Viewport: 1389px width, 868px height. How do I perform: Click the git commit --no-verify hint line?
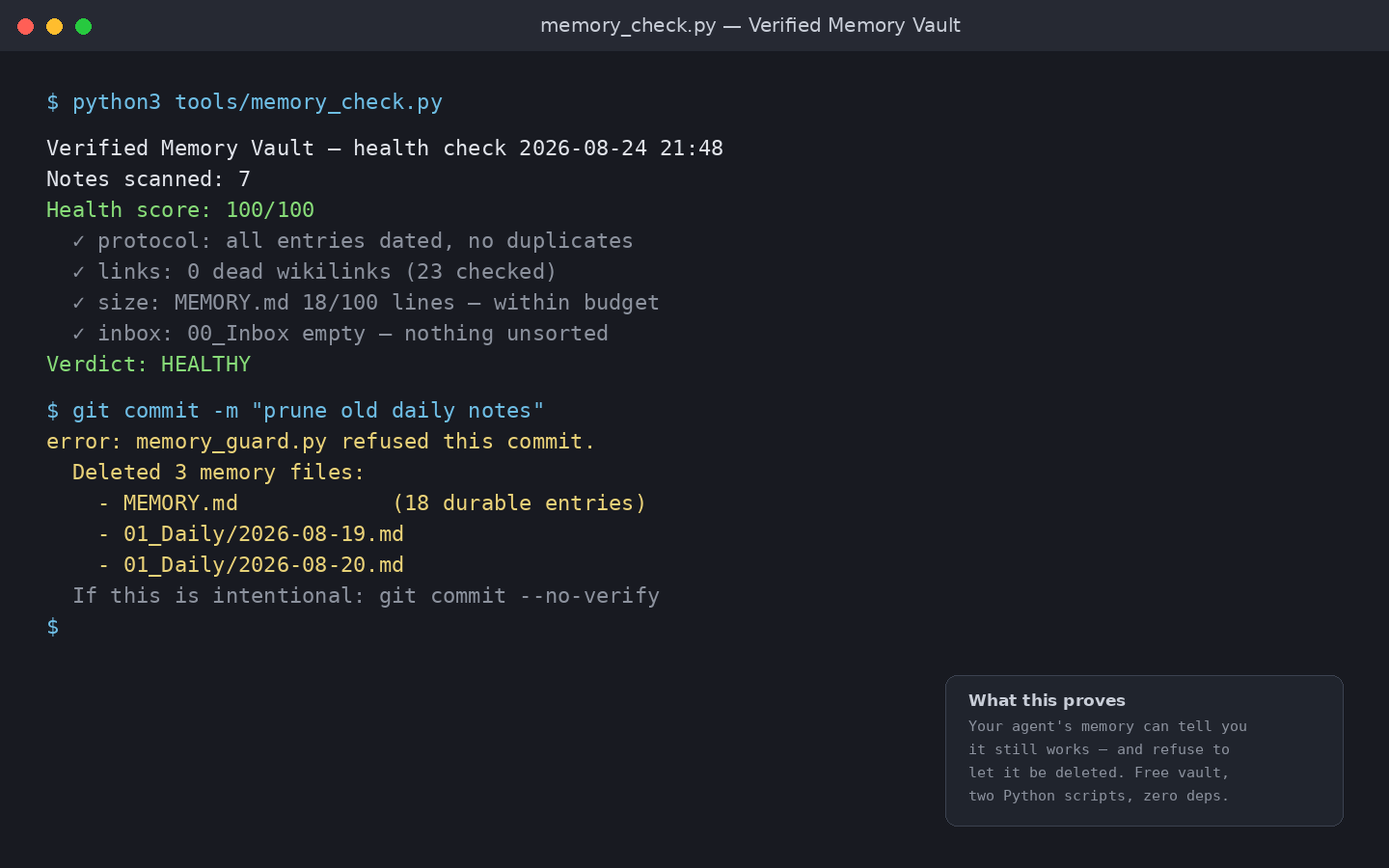[x=366, y=596]
